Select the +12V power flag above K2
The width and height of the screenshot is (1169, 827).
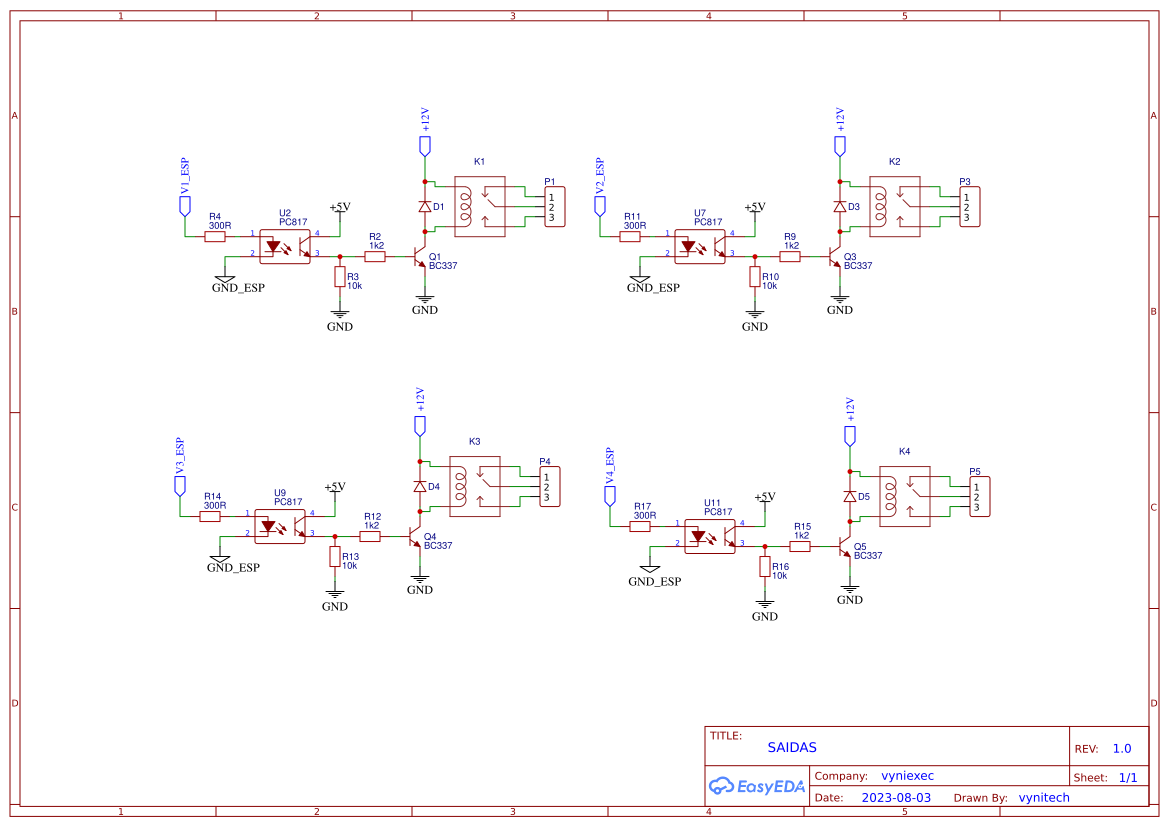[839, 144]
